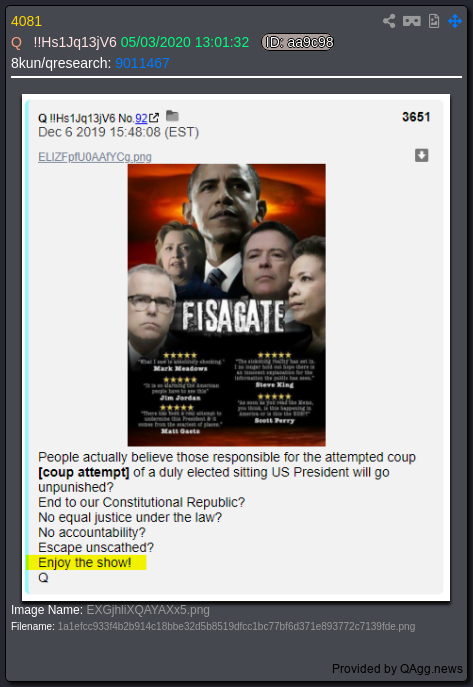Click the share icon
The image size is (473, 687).
[x=389, y=21]
